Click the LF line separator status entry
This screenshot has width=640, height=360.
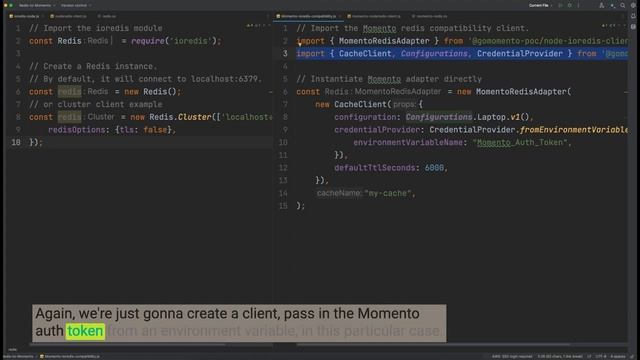(589, 356)
